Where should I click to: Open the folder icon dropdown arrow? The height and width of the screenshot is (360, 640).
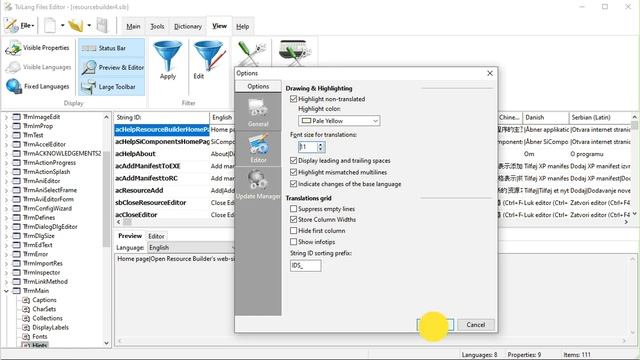[x=89, y=25]
